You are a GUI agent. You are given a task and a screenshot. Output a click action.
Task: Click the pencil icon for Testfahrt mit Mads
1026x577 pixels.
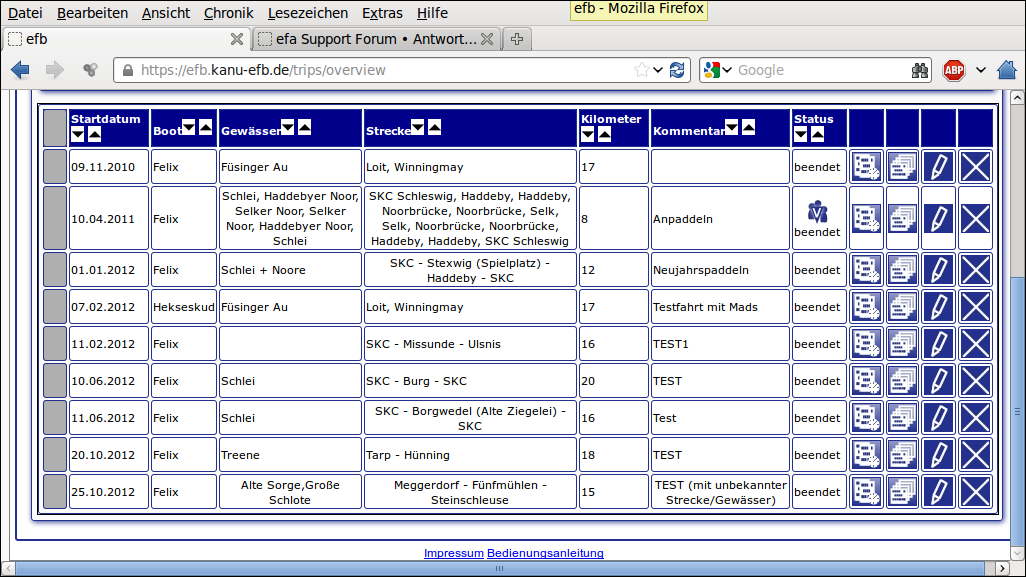coord(938,307)
